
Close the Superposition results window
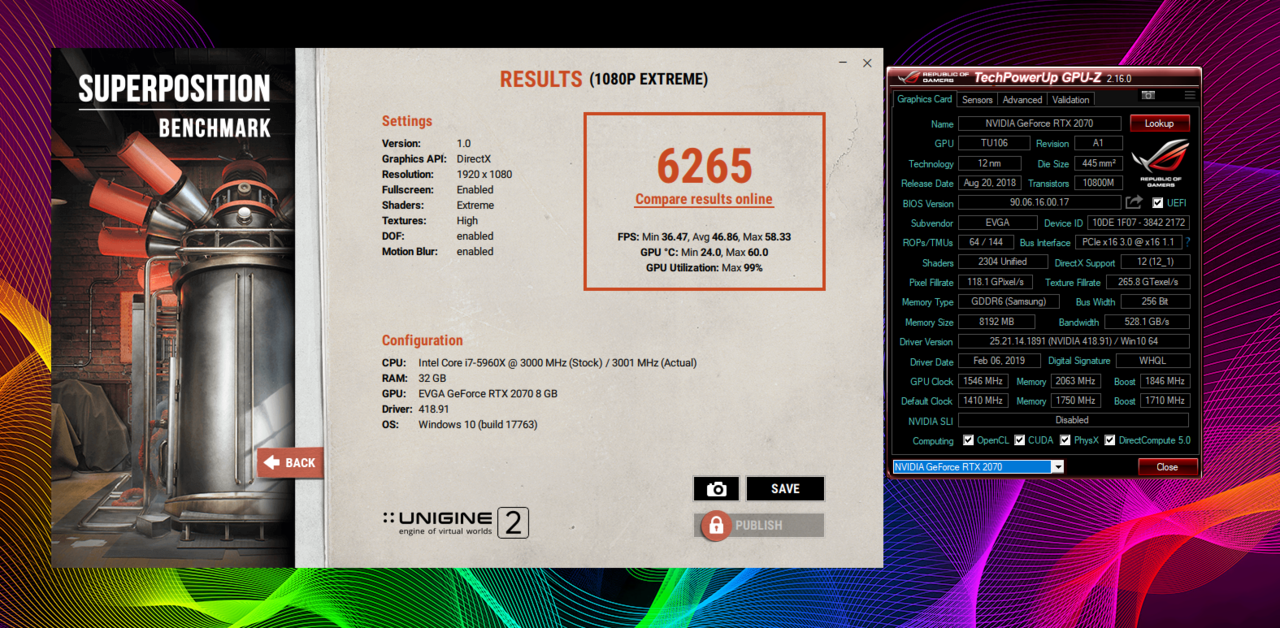click(867, 63)
